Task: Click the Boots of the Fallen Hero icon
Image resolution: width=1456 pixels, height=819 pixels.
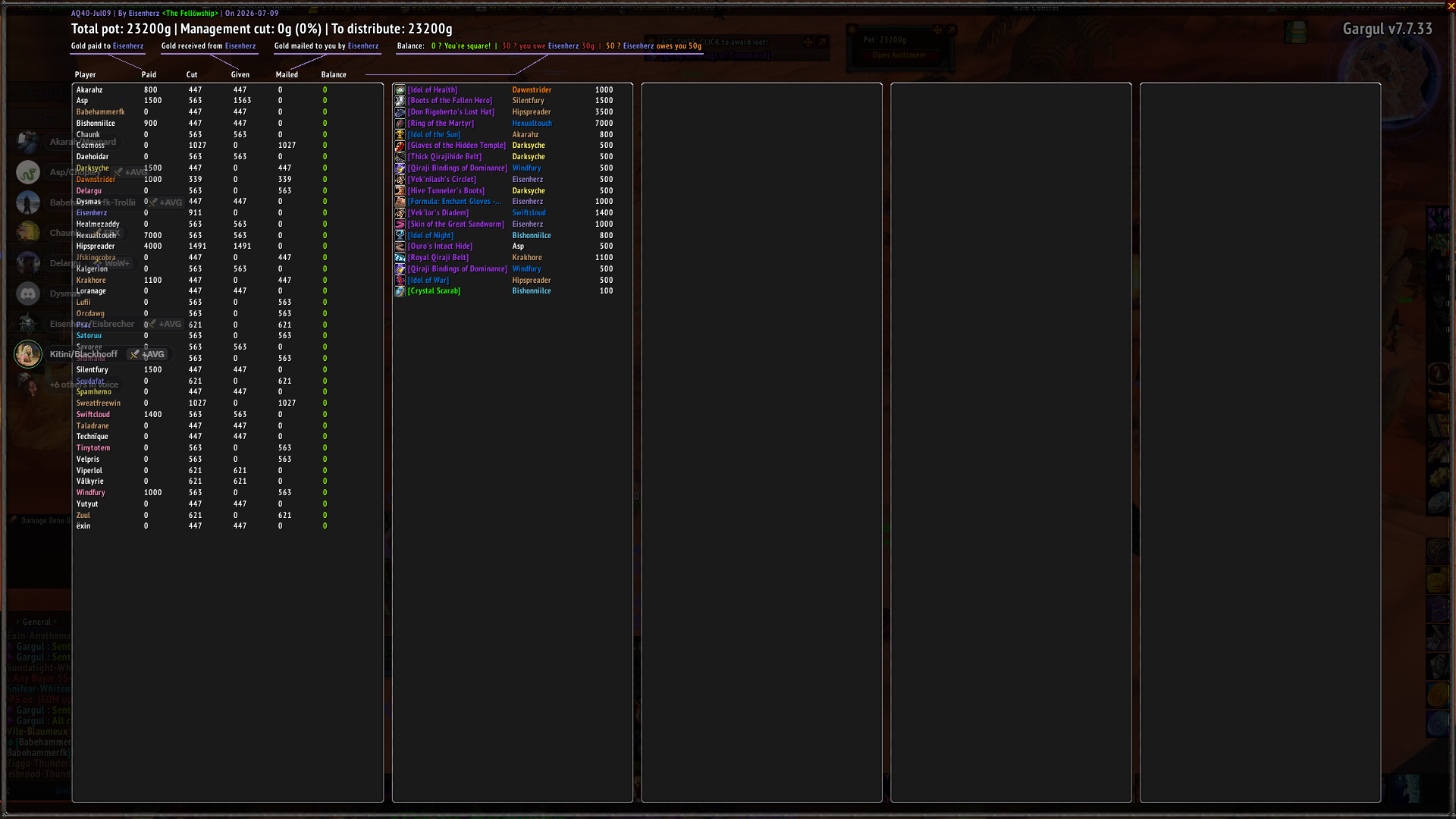Action: [x=400, y=101]
